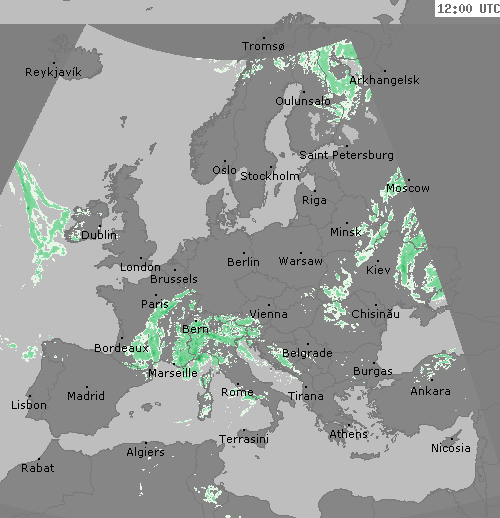Click the 12:00 UTC timestamp box
Image resolution: width=500 pixels, height=518 pixels.
[467, 8]
